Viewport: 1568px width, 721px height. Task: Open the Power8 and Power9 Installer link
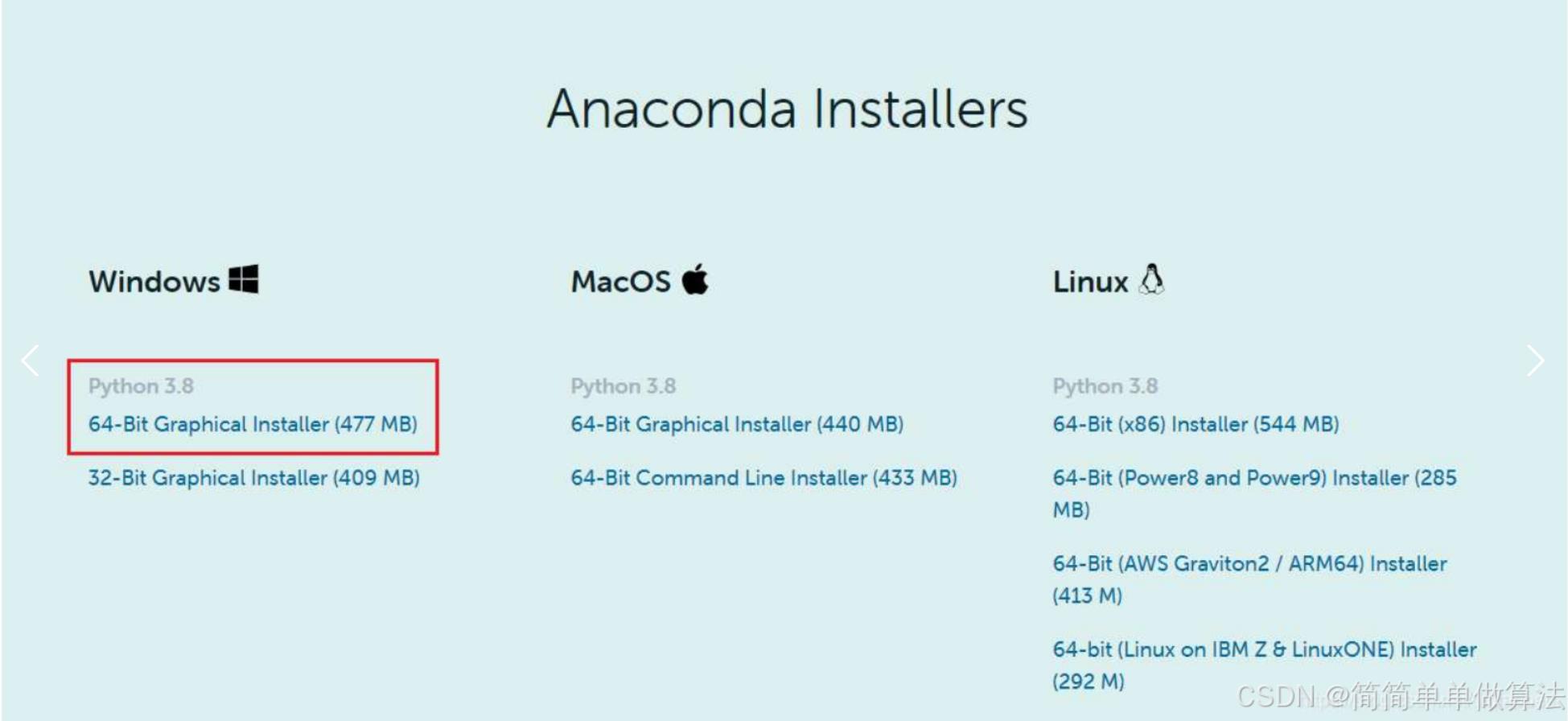[1253, 478]
